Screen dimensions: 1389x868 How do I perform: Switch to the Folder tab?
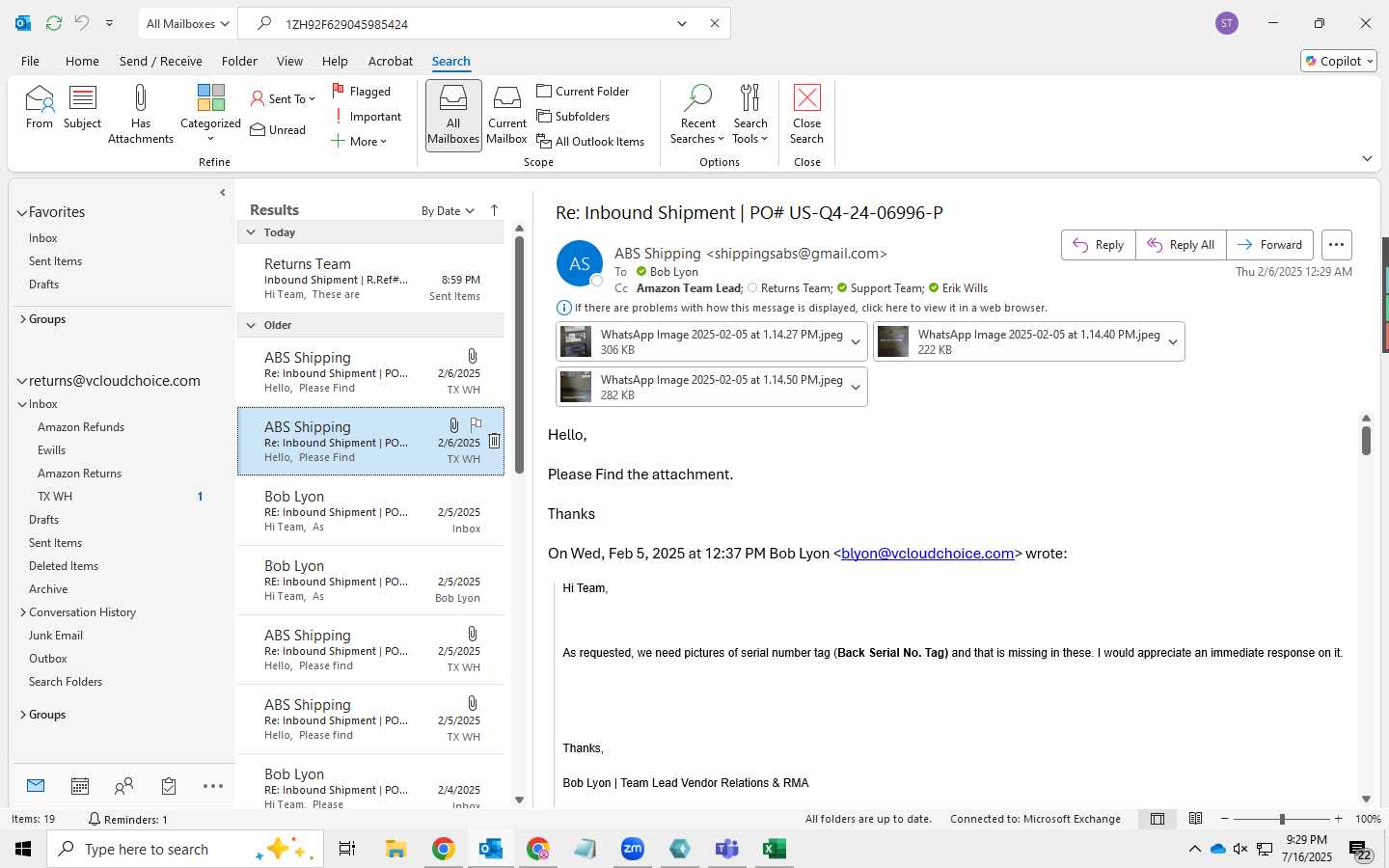[239, 61]
